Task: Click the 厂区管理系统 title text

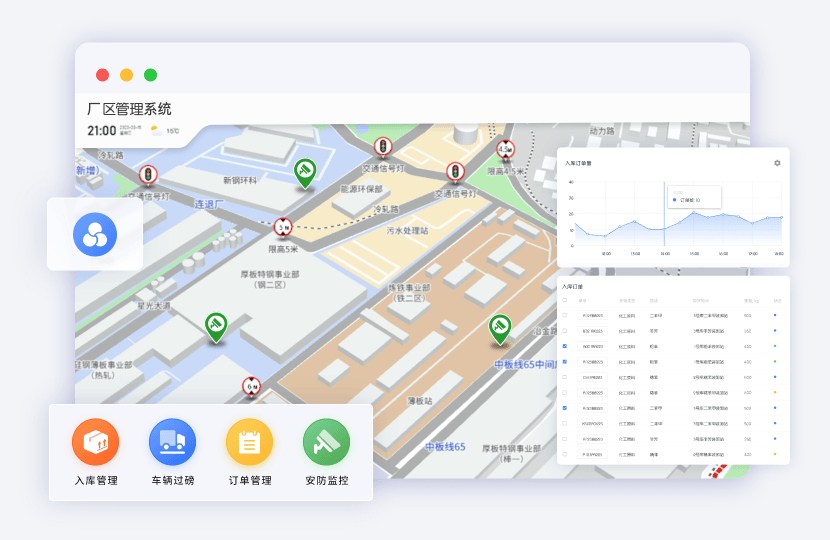Action: click(x=129, y=109)
